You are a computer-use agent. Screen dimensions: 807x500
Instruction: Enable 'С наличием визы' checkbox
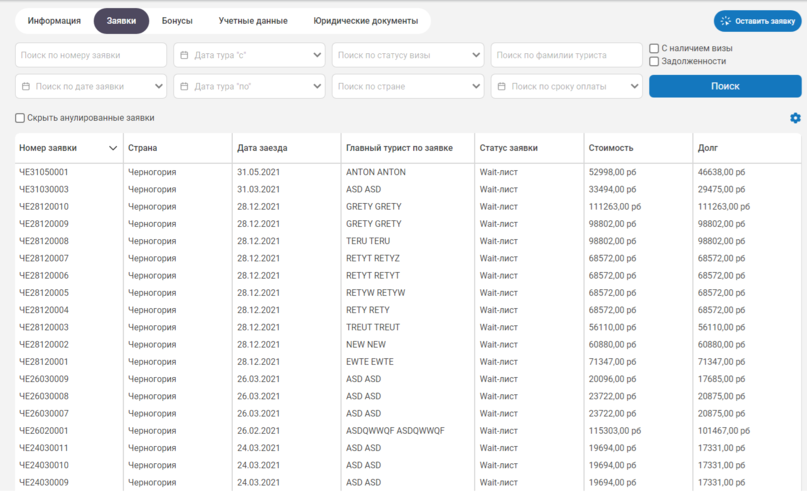pyautogui.click(x=654, y=48)
